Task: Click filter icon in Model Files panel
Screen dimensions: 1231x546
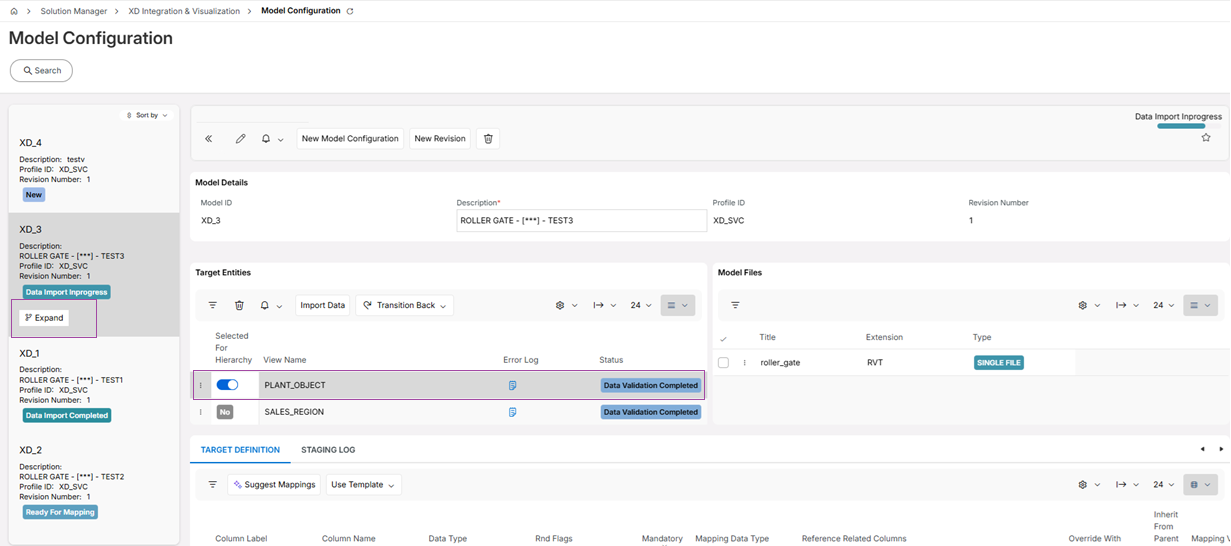Action: tap(735, 305)
